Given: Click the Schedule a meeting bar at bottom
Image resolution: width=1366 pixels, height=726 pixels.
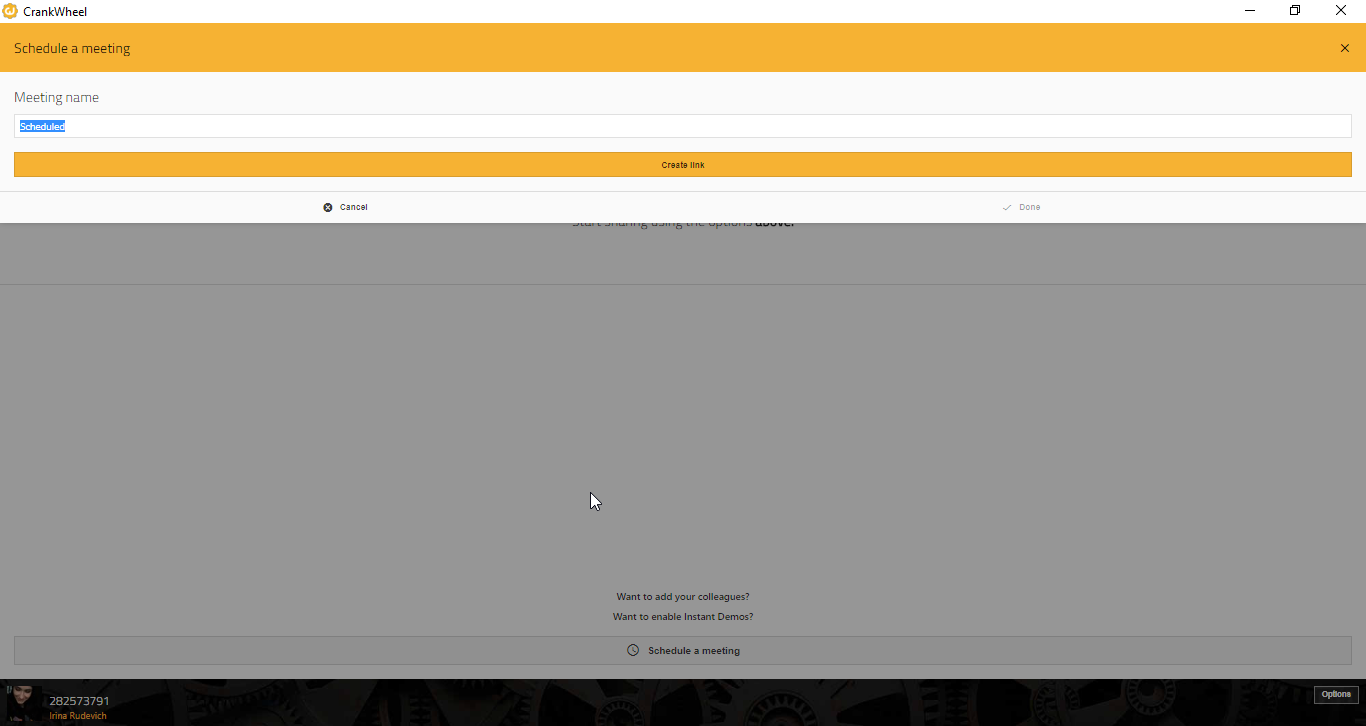Looking at the screenshot, I should pyautogui.click(x=683, y=650).
